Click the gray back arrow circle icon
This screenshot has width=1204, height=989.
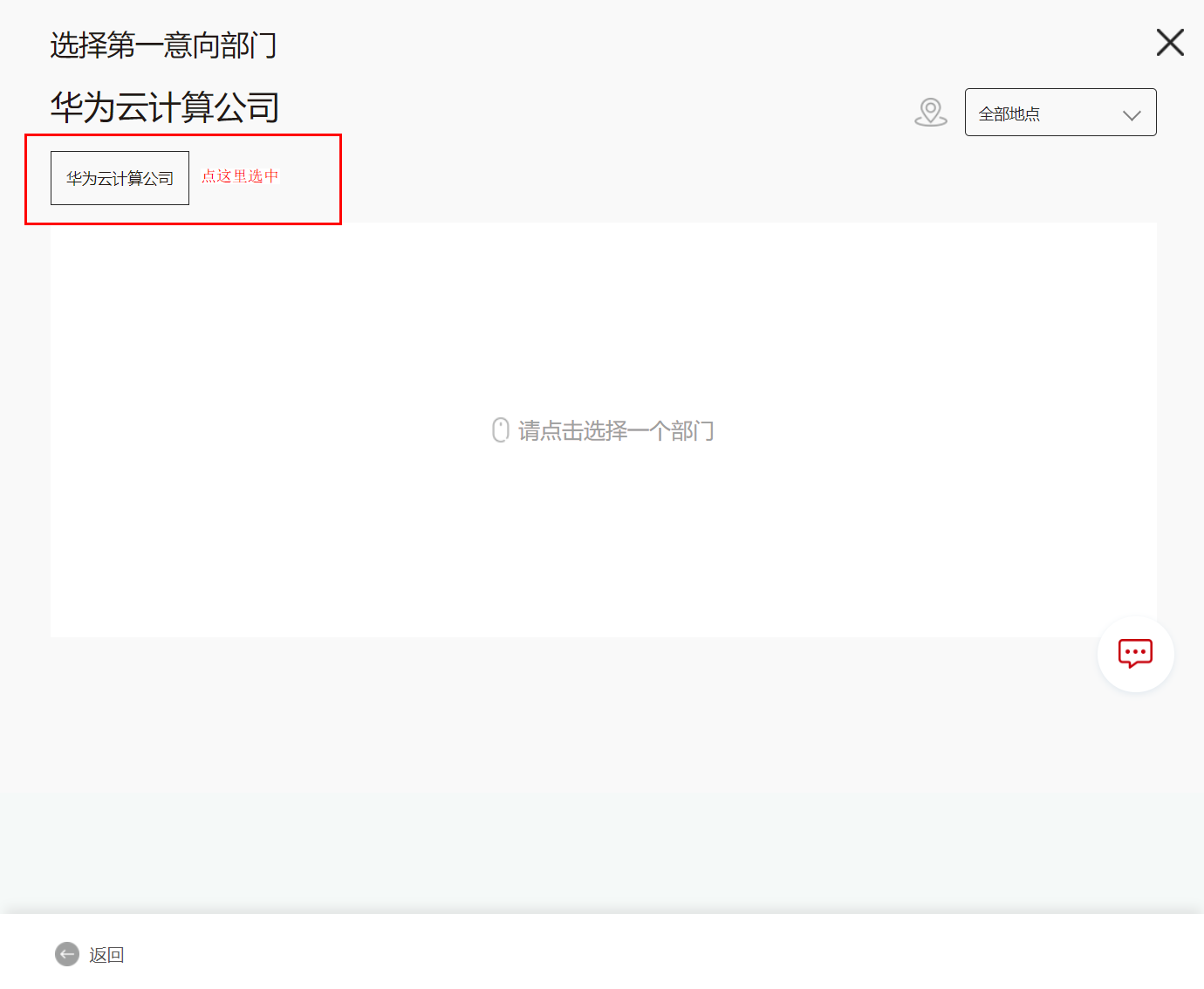(67, 954)
